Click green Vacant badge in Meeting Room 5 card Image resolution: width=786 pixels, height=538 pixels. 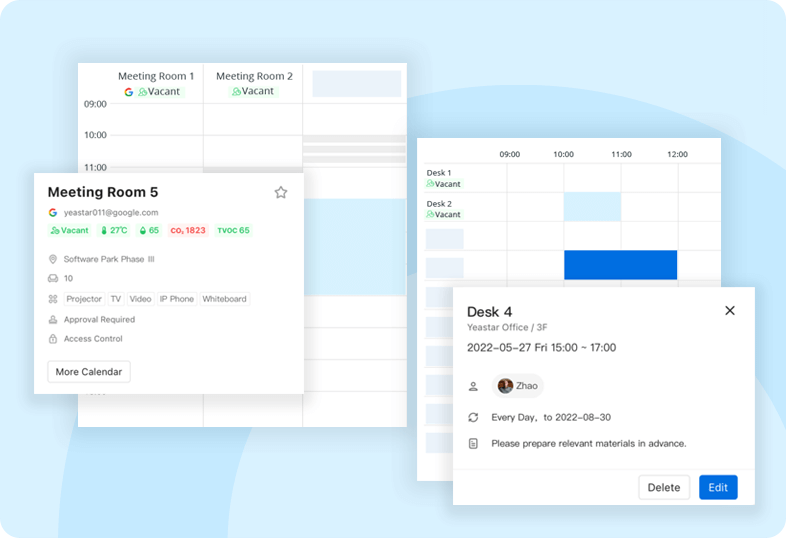pos(70,230)
